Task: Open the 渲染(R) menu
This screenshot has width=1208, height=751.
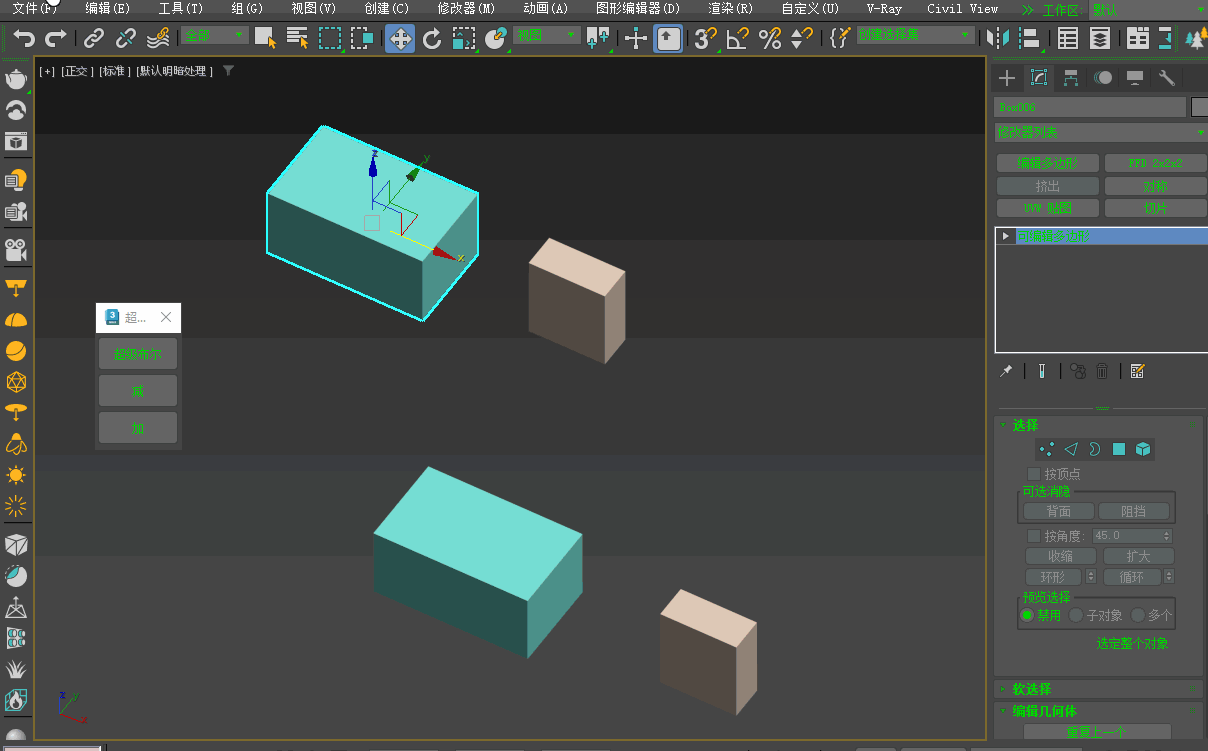Action: click(x=730, y=8)
